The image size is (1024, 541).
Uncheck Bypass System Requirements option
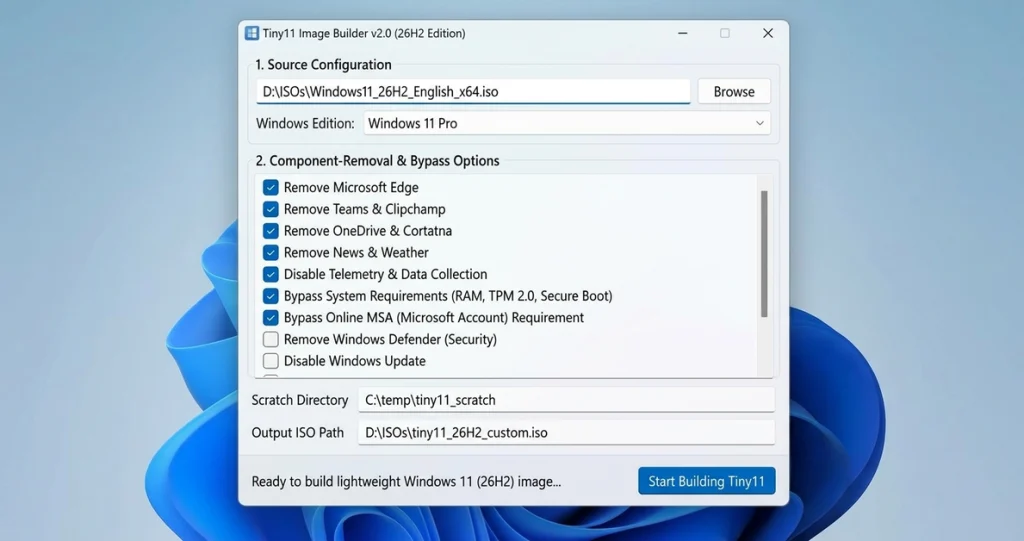[x=270, y=296]
